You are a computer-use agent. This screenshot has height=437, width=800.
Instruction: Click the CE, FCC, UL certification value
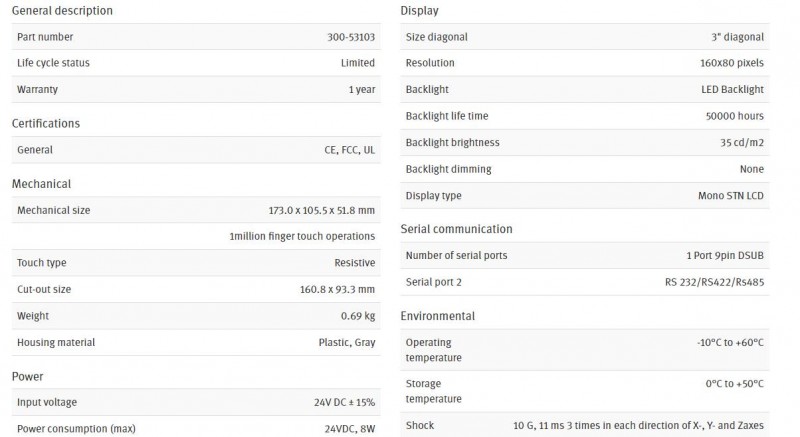click(x=349, y=150)
